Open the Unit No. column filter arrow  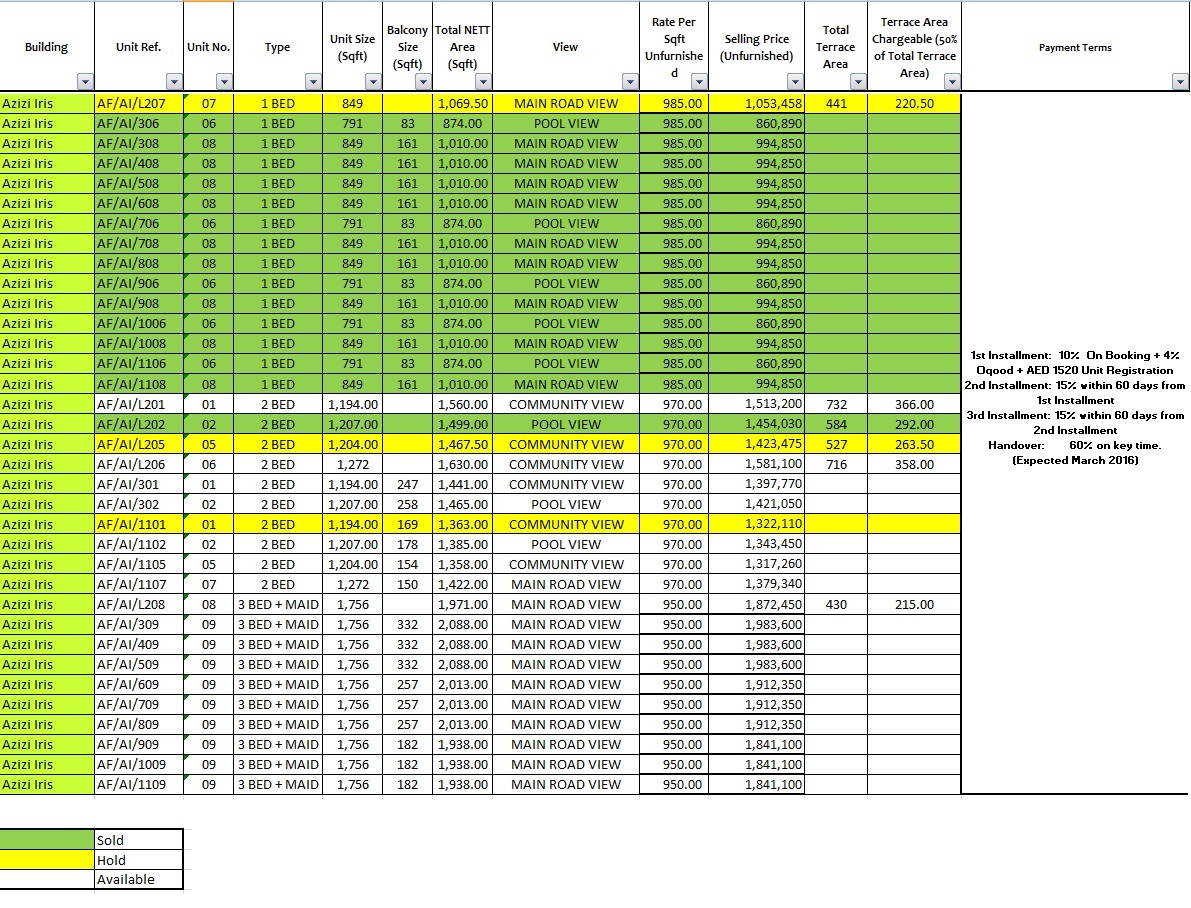point(224,81)
